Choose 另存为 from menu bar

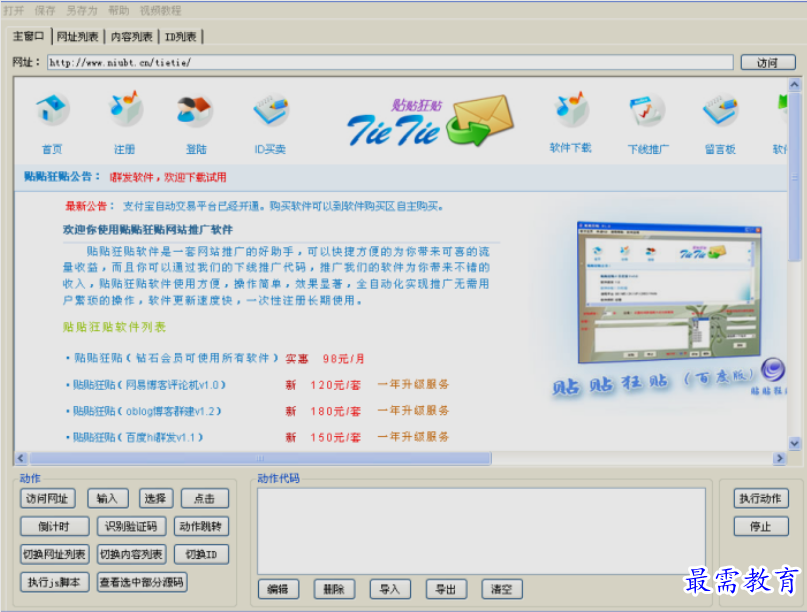pos(81,10)
